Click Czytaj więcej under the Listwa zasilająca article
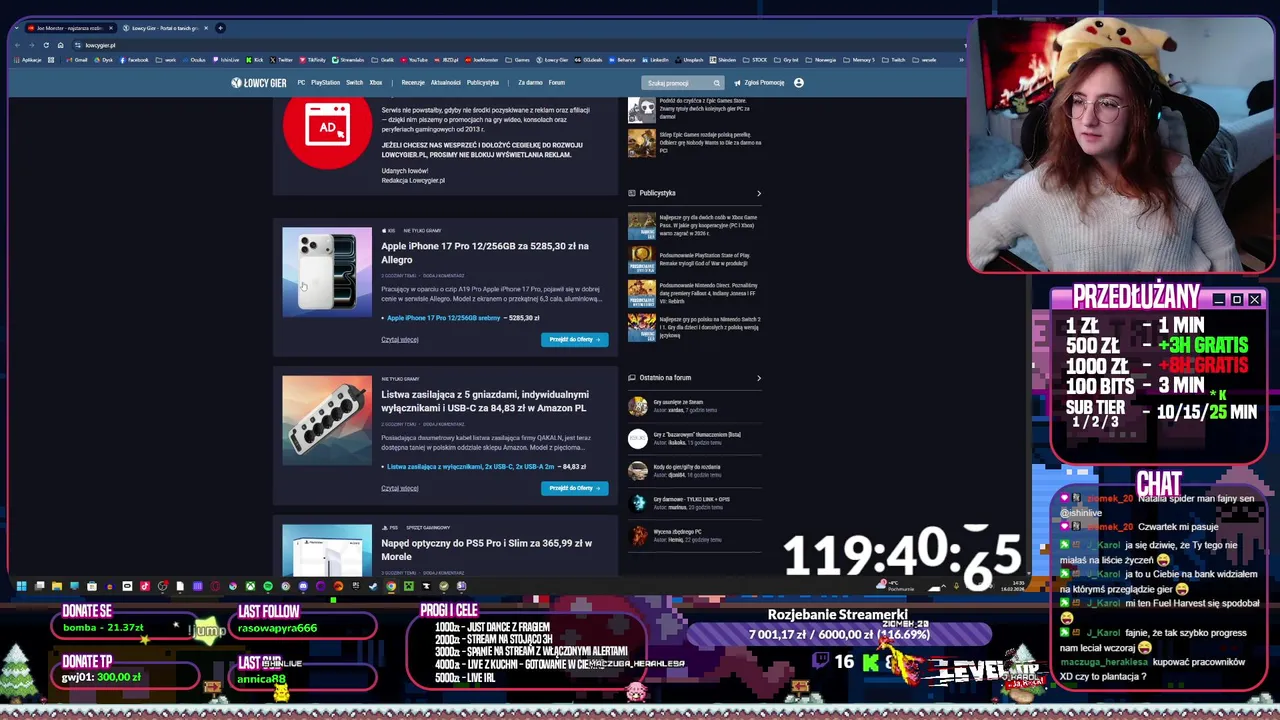The image size is (1280, 720). (399, 489)
